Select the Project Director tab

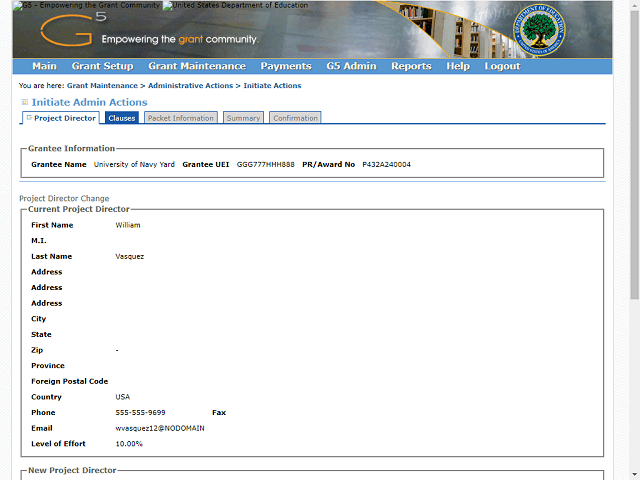point(61,118)
